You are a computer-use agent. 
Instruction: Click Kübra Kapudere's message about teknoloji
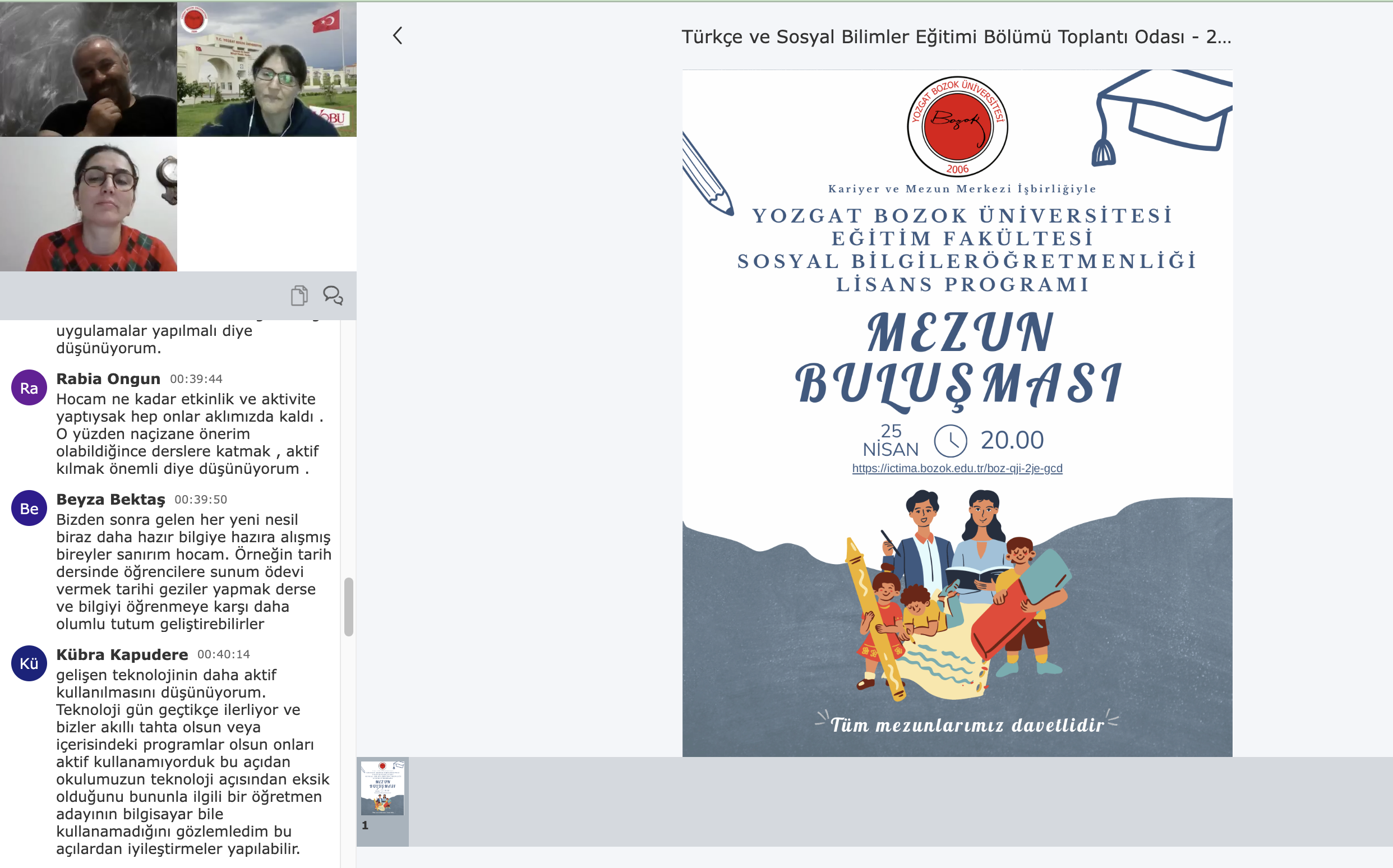pyautogui.click(x=193, y=762)
